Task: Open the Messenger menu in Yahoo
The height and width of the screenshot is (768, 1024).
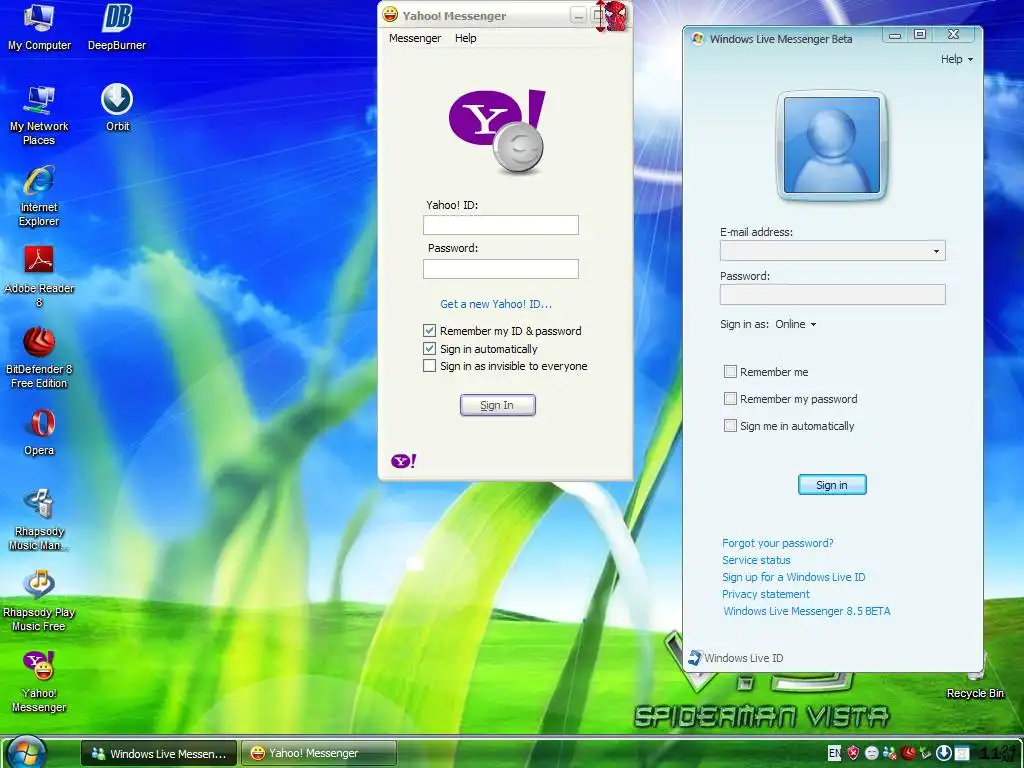Action: point(415,38)
